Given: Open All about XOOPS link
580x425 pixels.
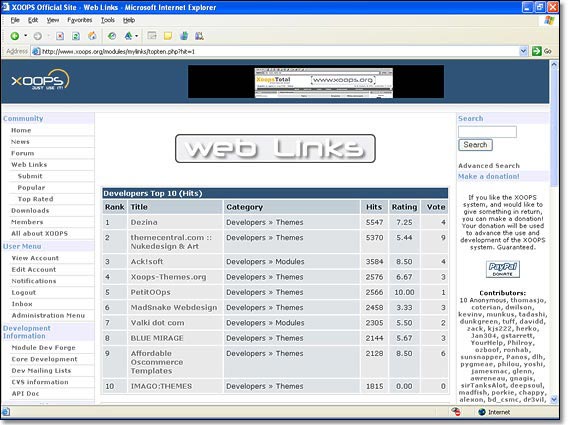Looking at the screenshot, I should coord(39,233).
